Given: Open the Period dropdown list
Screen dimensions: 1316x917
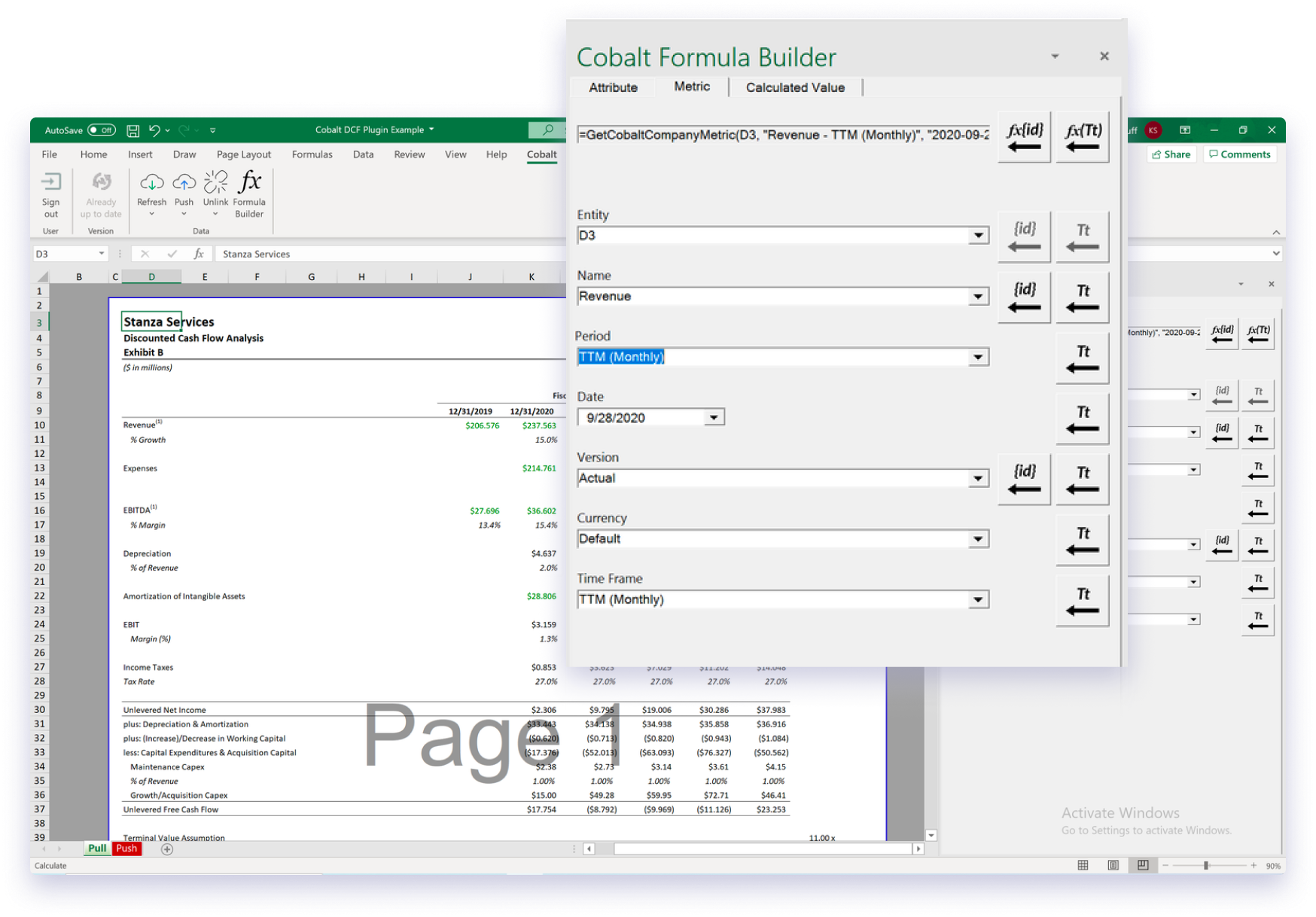Looking at the screenshot, I should pos(978,358).
